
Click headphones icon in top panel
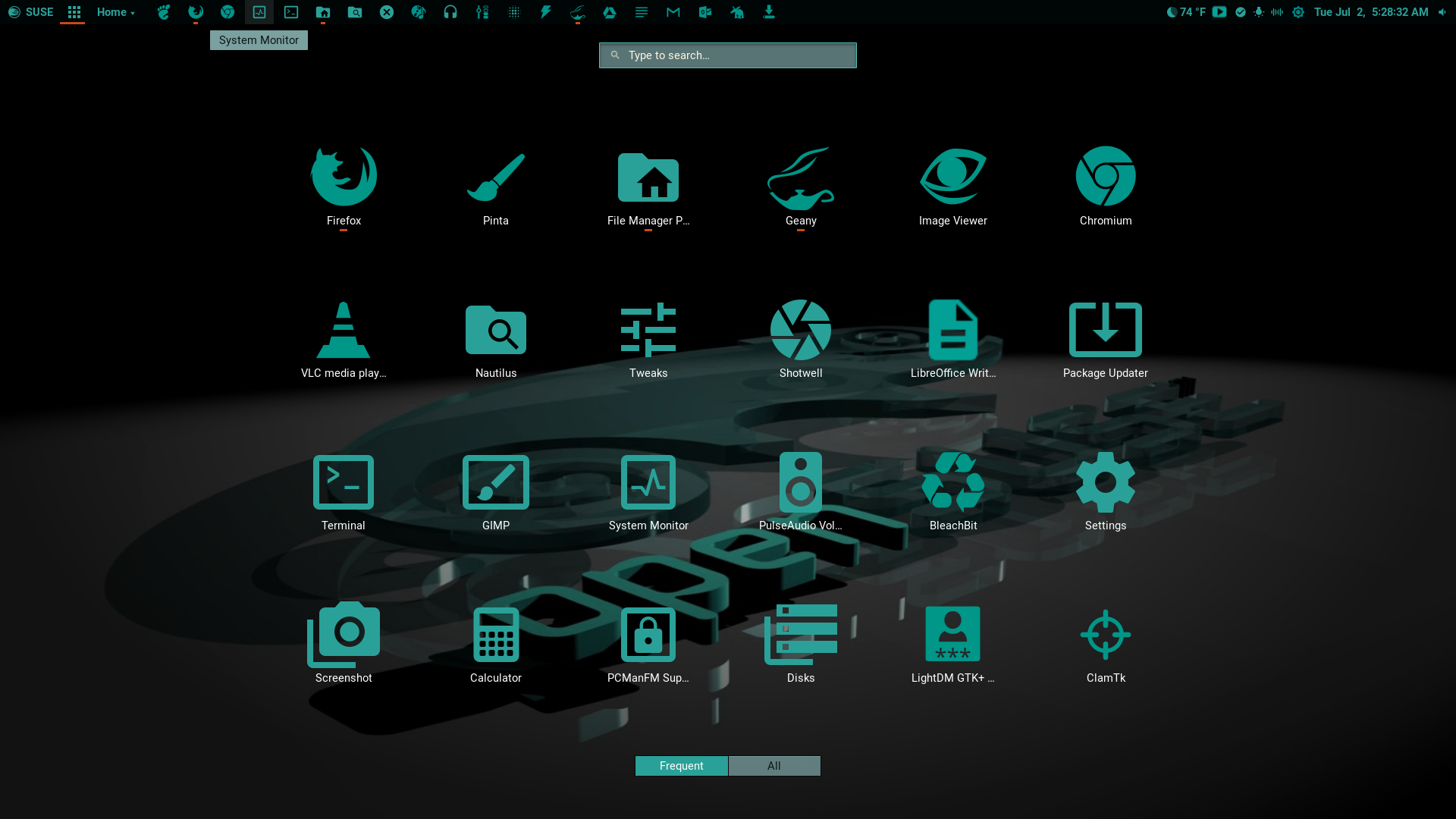point(450,12)
